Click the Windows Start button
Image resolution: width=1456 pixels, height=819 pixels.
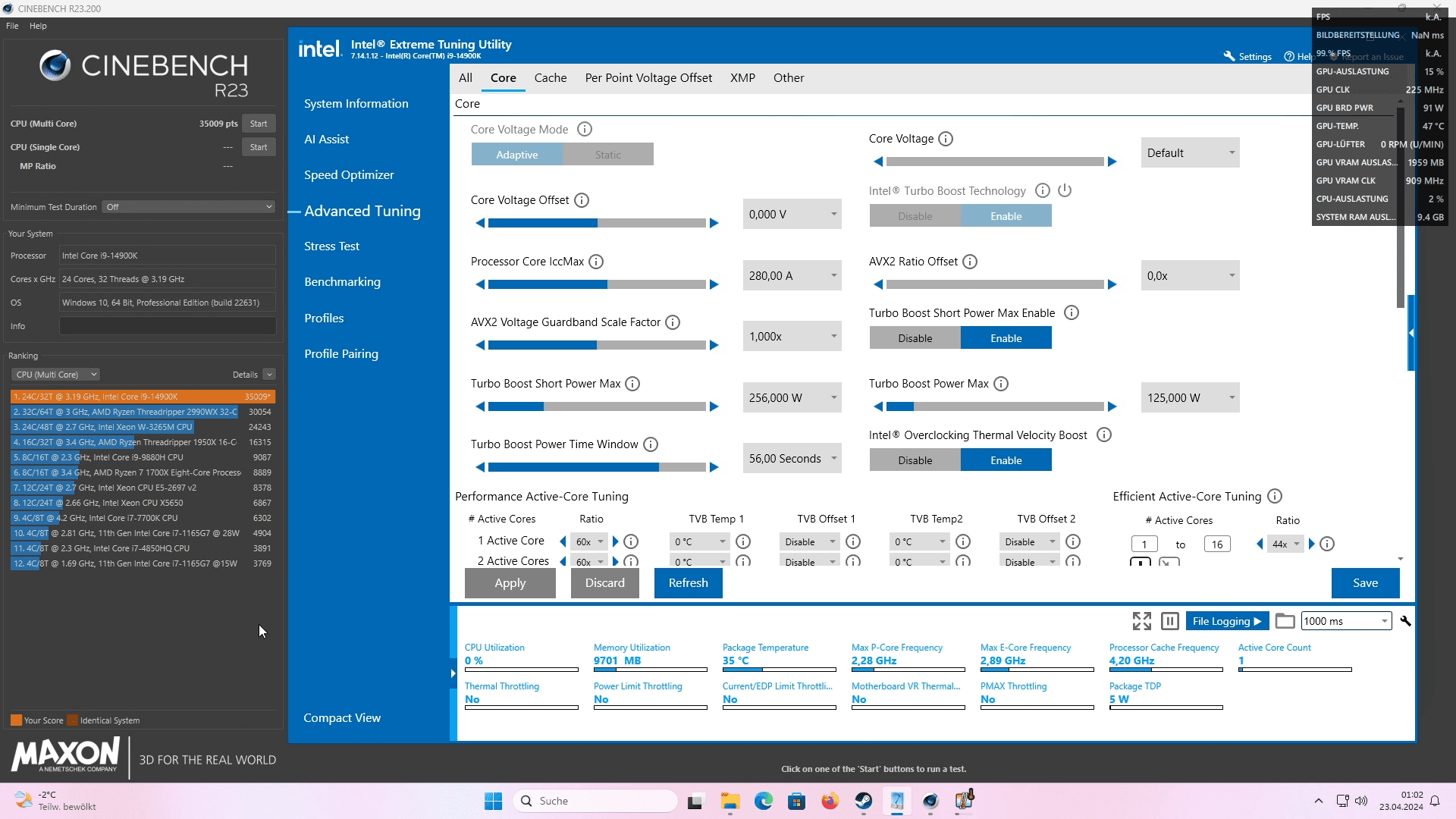[x=493, y=801]
